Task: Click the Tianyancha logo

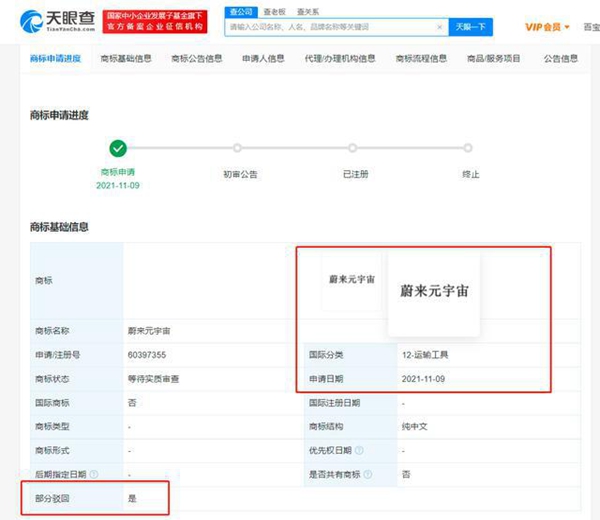Action: point(57,21)
